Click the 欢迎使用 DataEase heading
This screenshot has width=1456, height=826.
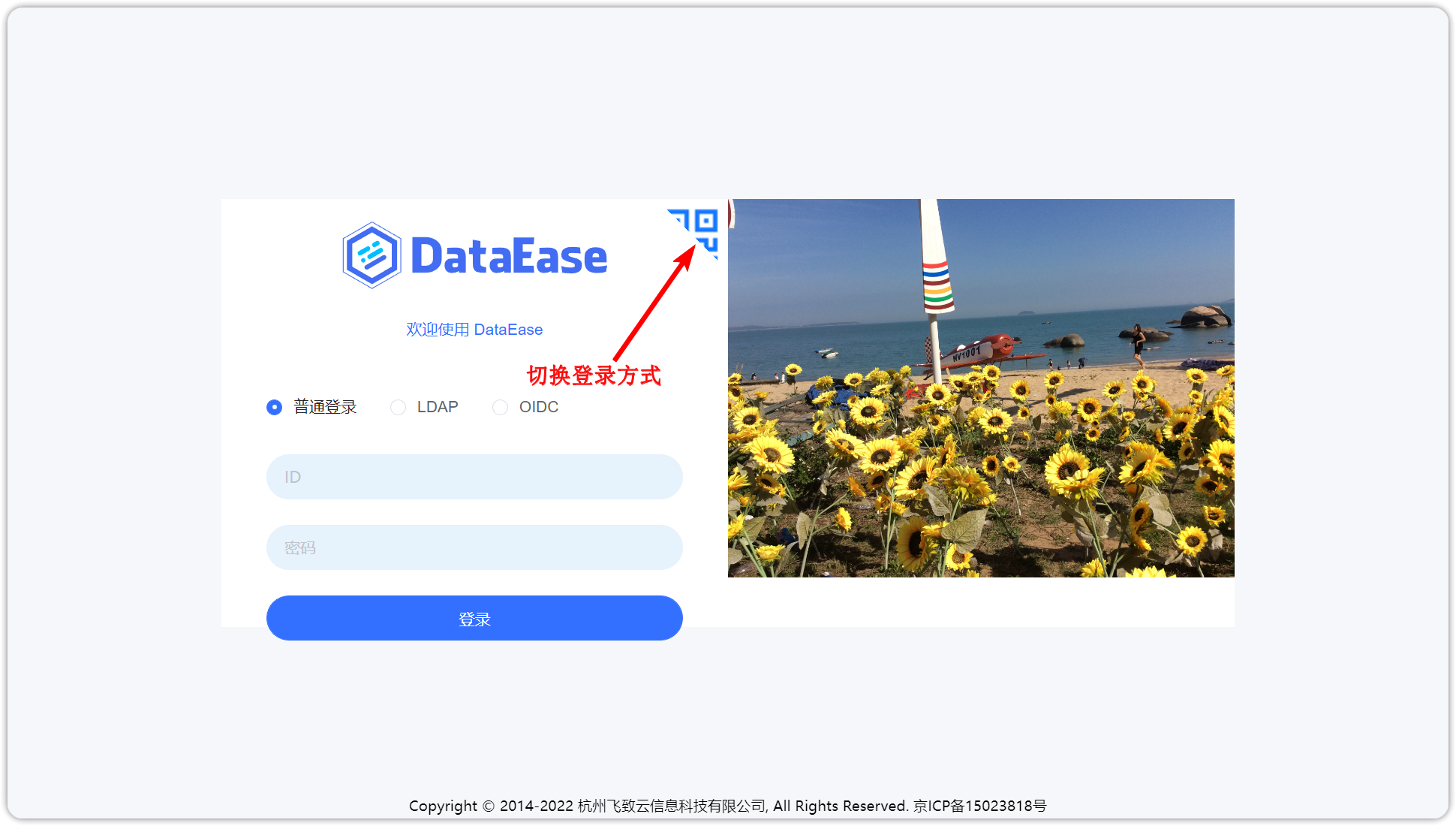pyautogui.click(x=474, y=329)
